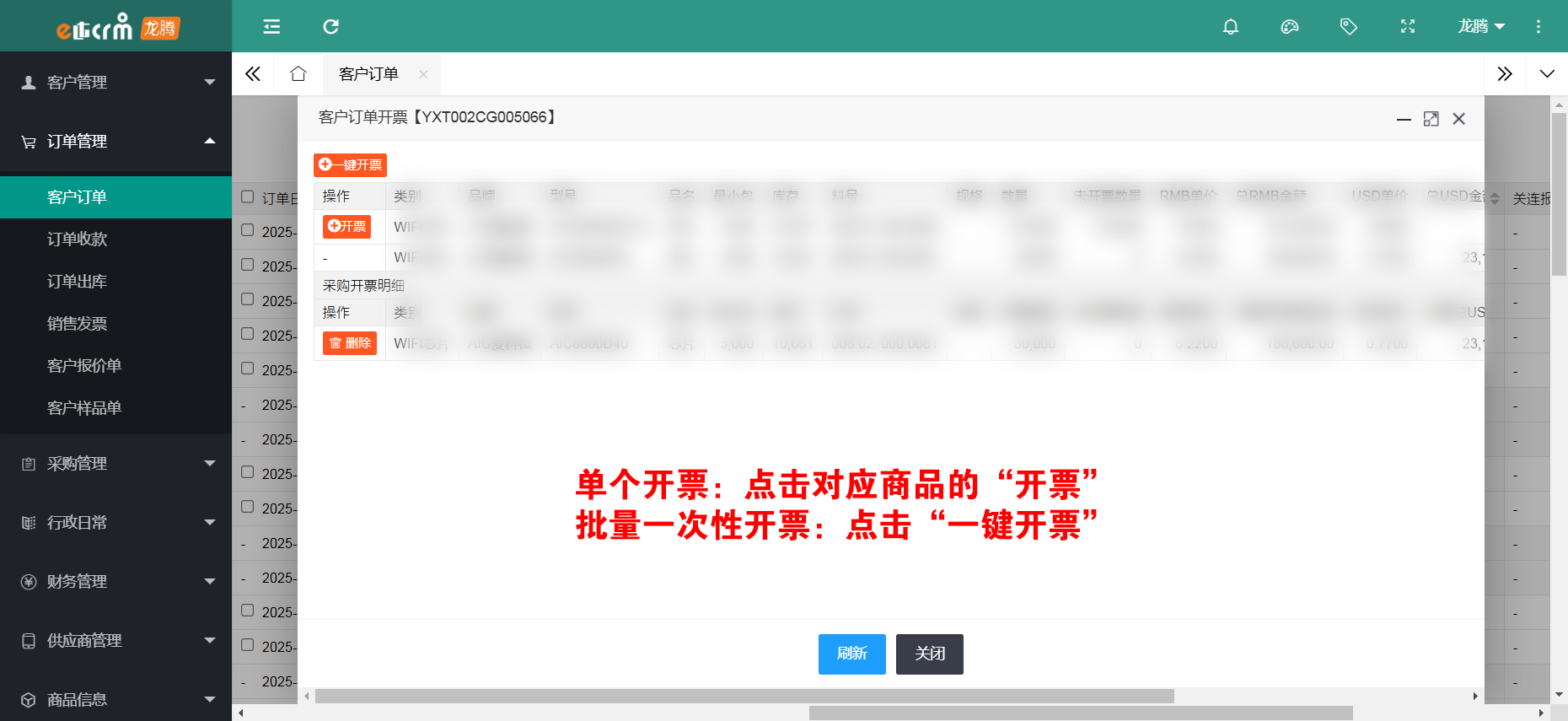Collapse the sidebar menu icon
Viewport: 1568px width, 721px height.
pyautogui.click(x=271, y=27)
